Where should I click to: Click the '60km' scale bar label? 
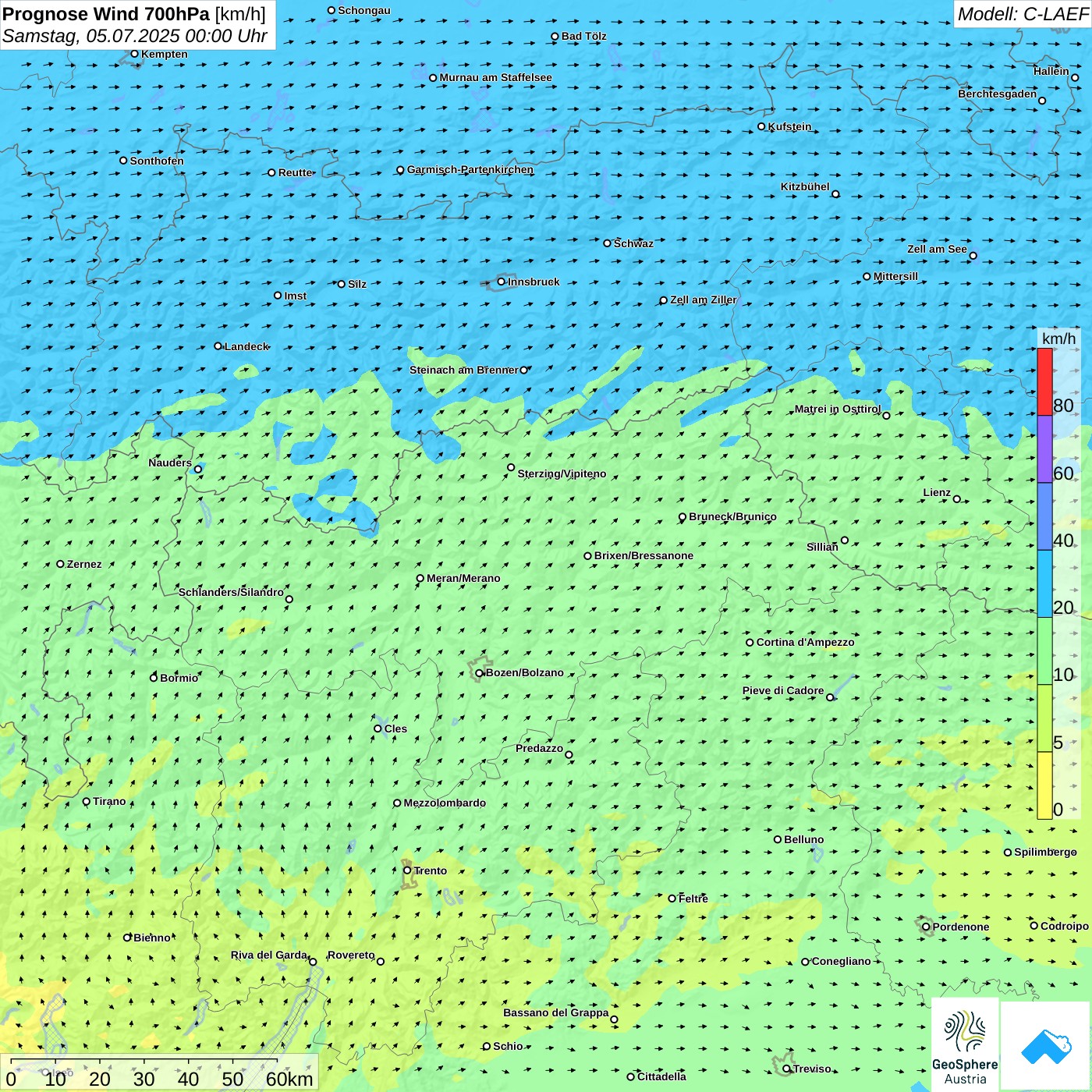tap(289, 1079)
